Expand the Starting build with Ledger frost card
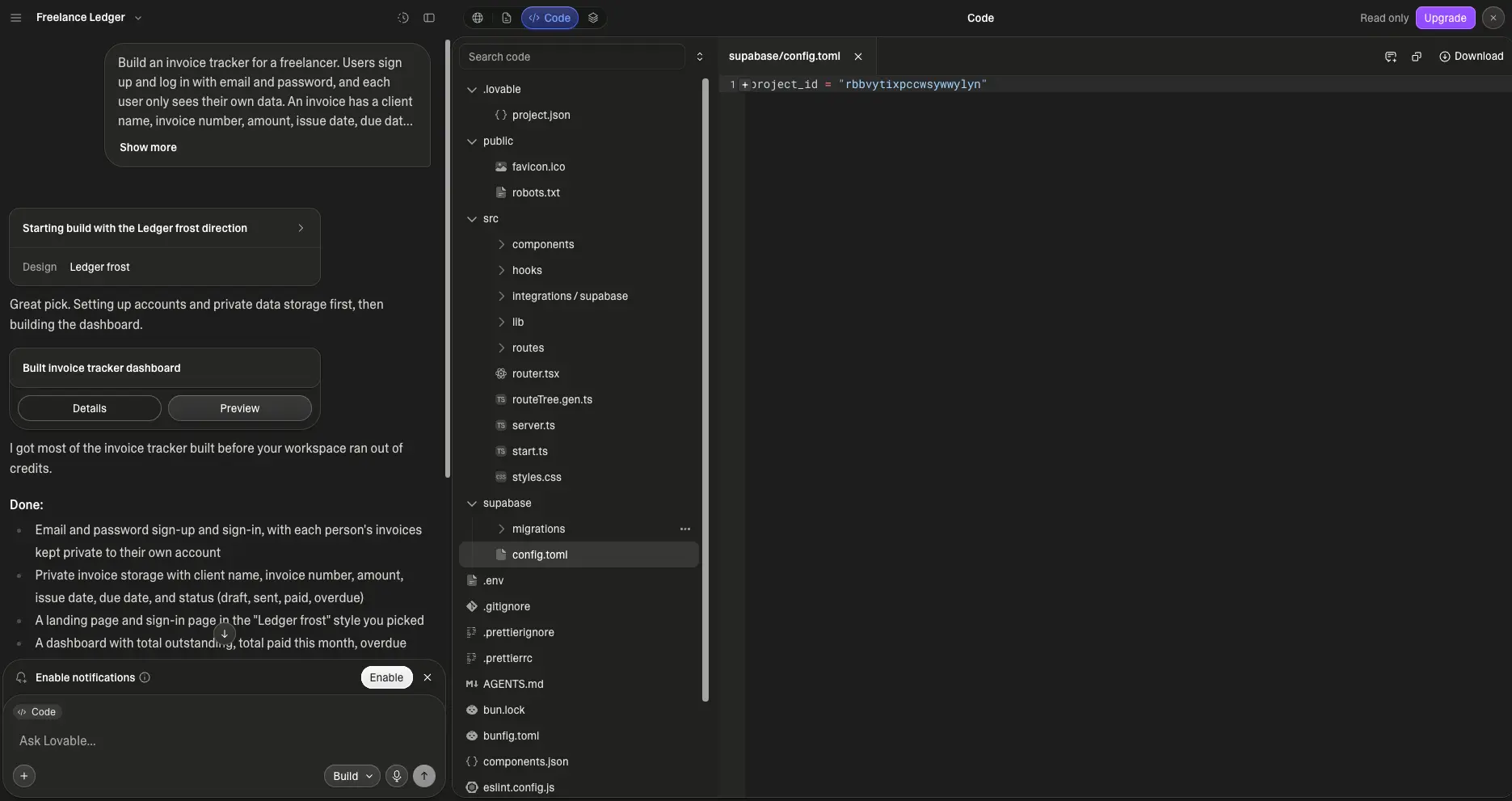1512x801 pixels. pos(165,228)
